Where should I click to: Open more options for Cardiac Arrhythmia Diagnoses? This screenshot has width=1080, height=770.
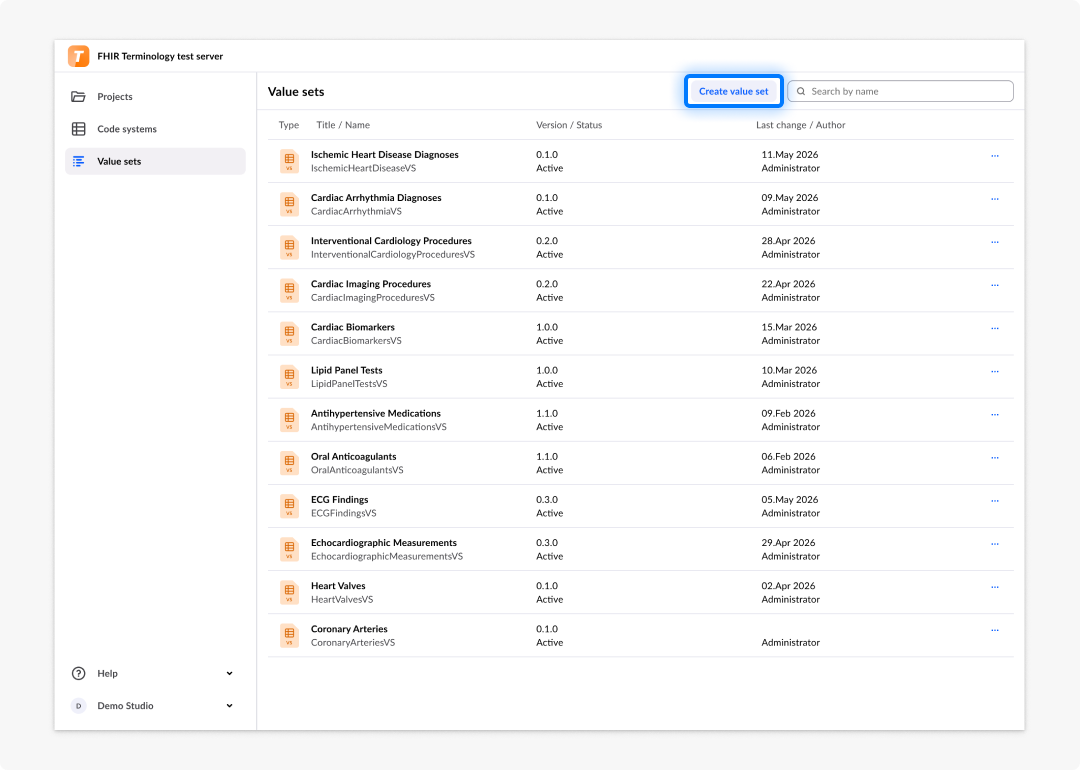[995, 199]
